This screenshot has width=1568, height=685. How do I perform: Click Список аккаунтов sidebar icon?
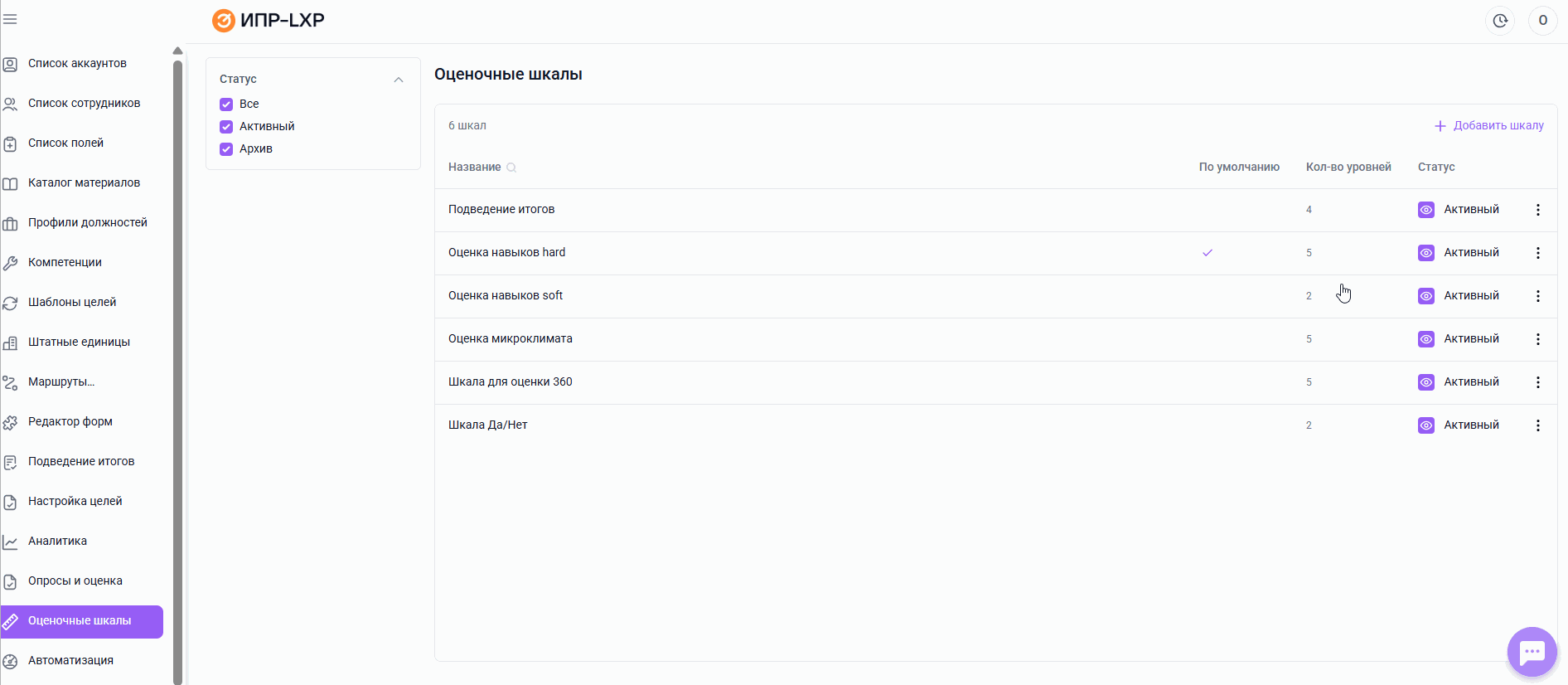tap(10, 64)
